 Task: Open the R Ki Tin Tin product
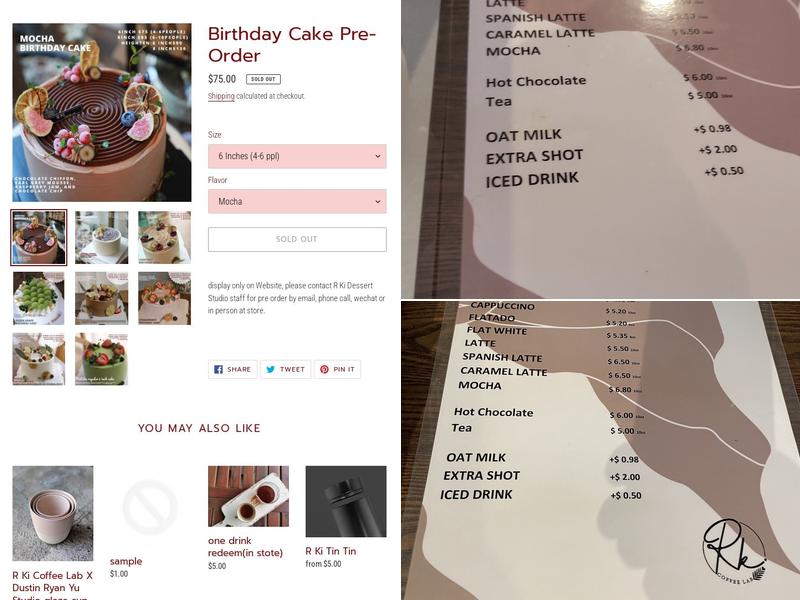pos(331,551)
